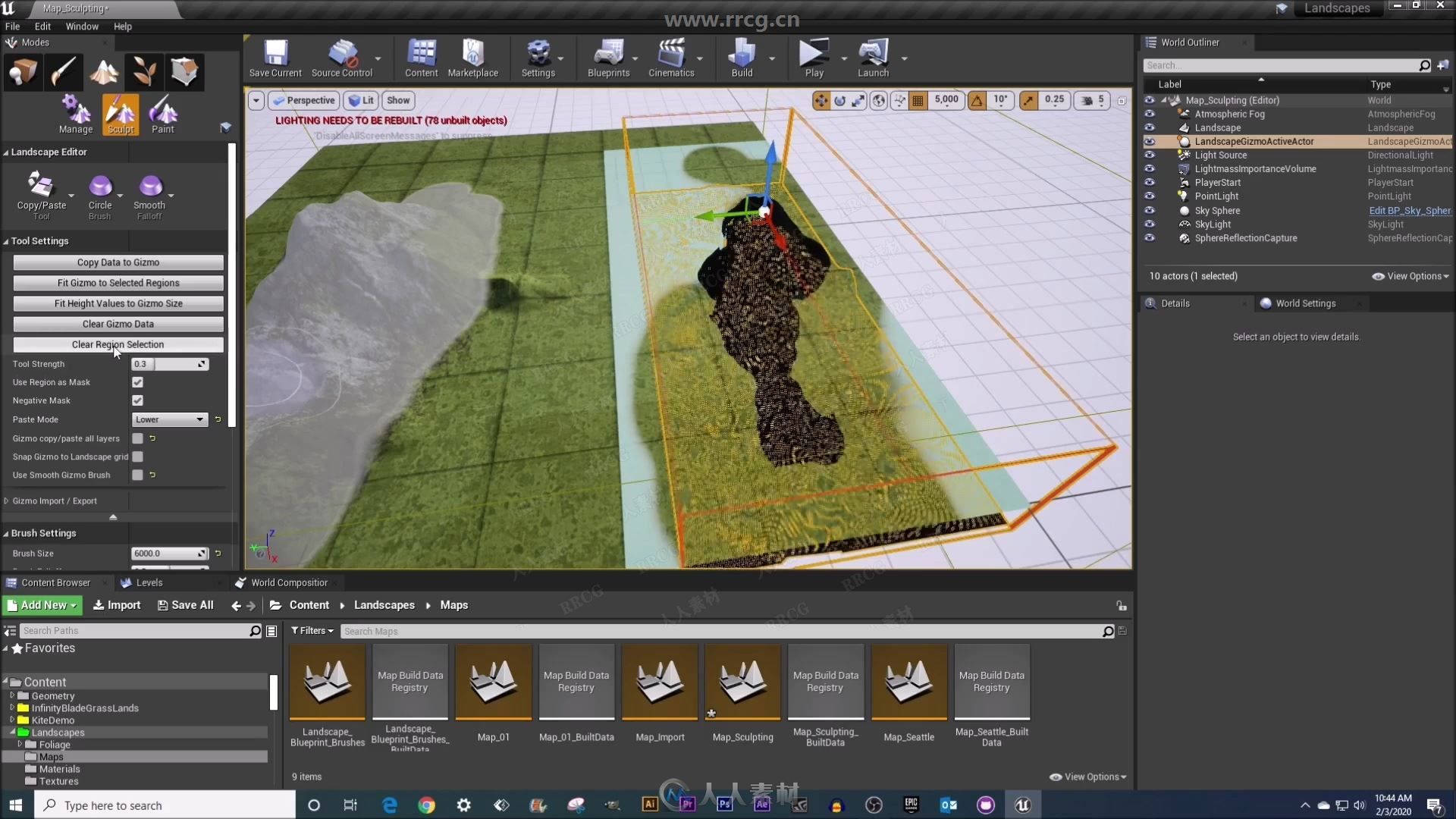Click the Clear Gizmo Data button
Viewport: 1456px width, 819px height.
(x=117, y=323)
